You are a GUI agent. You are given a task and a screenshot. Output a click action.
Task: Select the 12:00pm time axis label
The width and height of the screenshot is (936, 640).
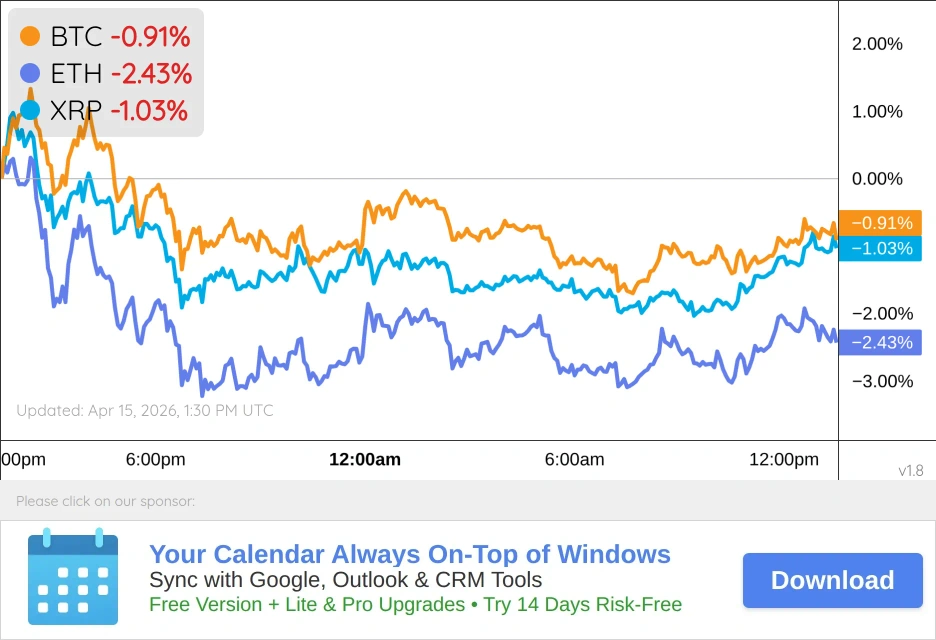[784, 460]
